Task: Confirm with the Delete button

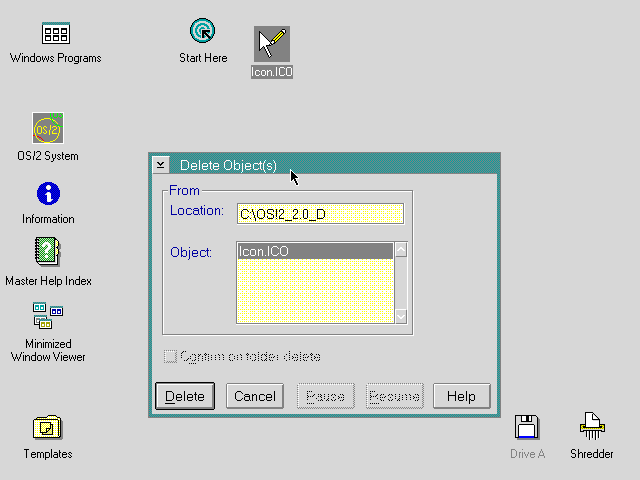Action: [x=185, y=396]
